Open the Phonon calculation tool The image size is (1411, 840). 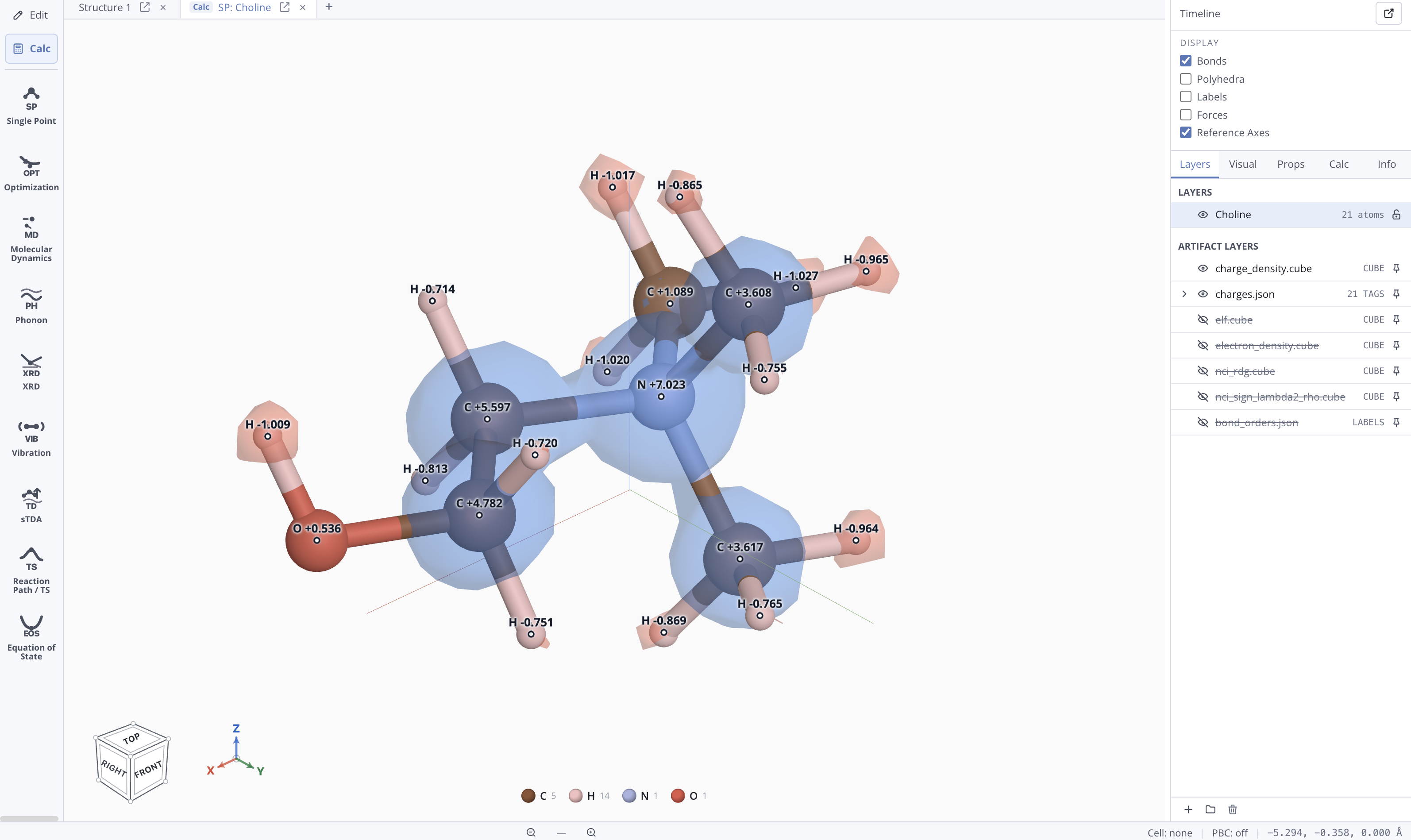click(31, 305)
